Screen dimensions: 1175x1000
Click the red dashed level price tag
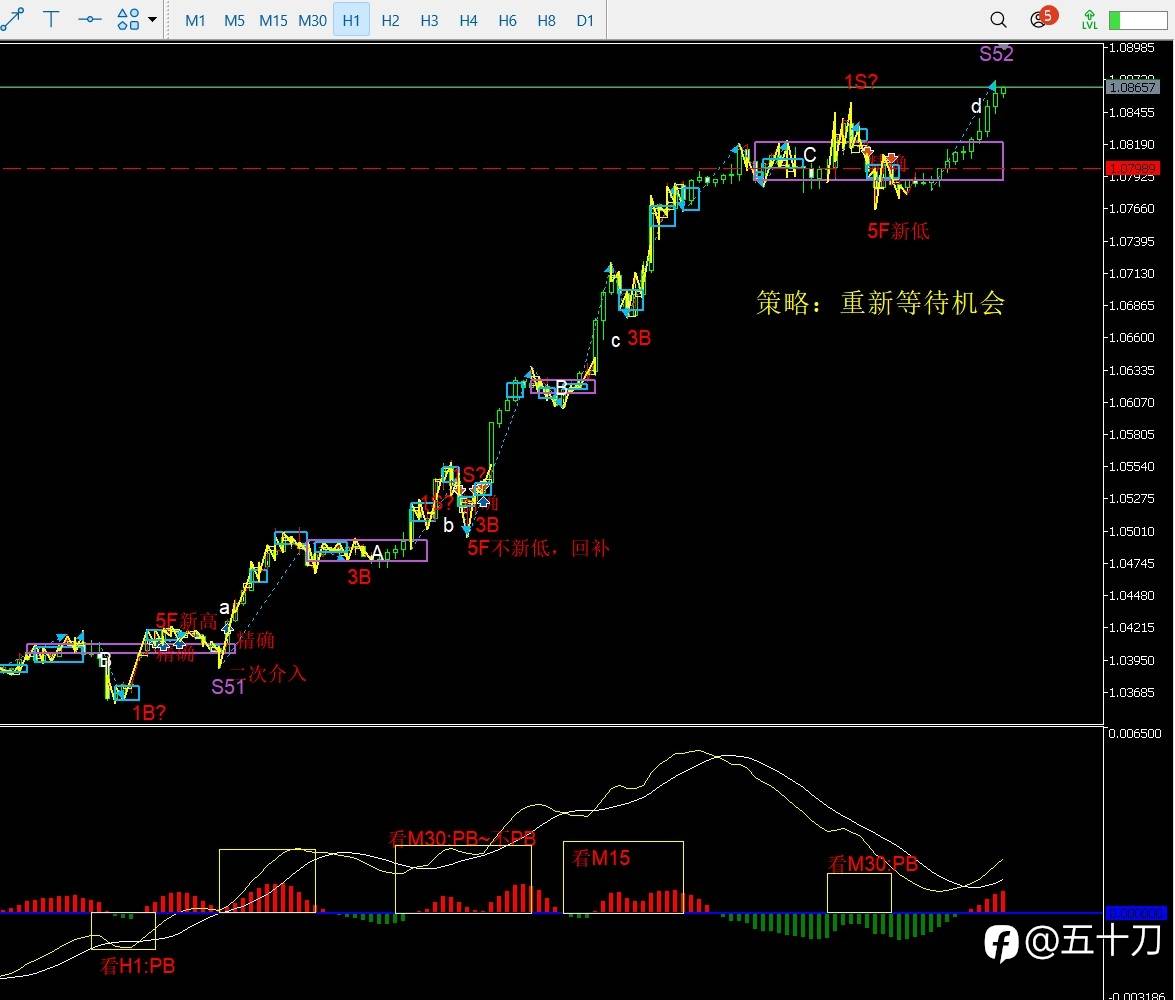click(1132, 168)
